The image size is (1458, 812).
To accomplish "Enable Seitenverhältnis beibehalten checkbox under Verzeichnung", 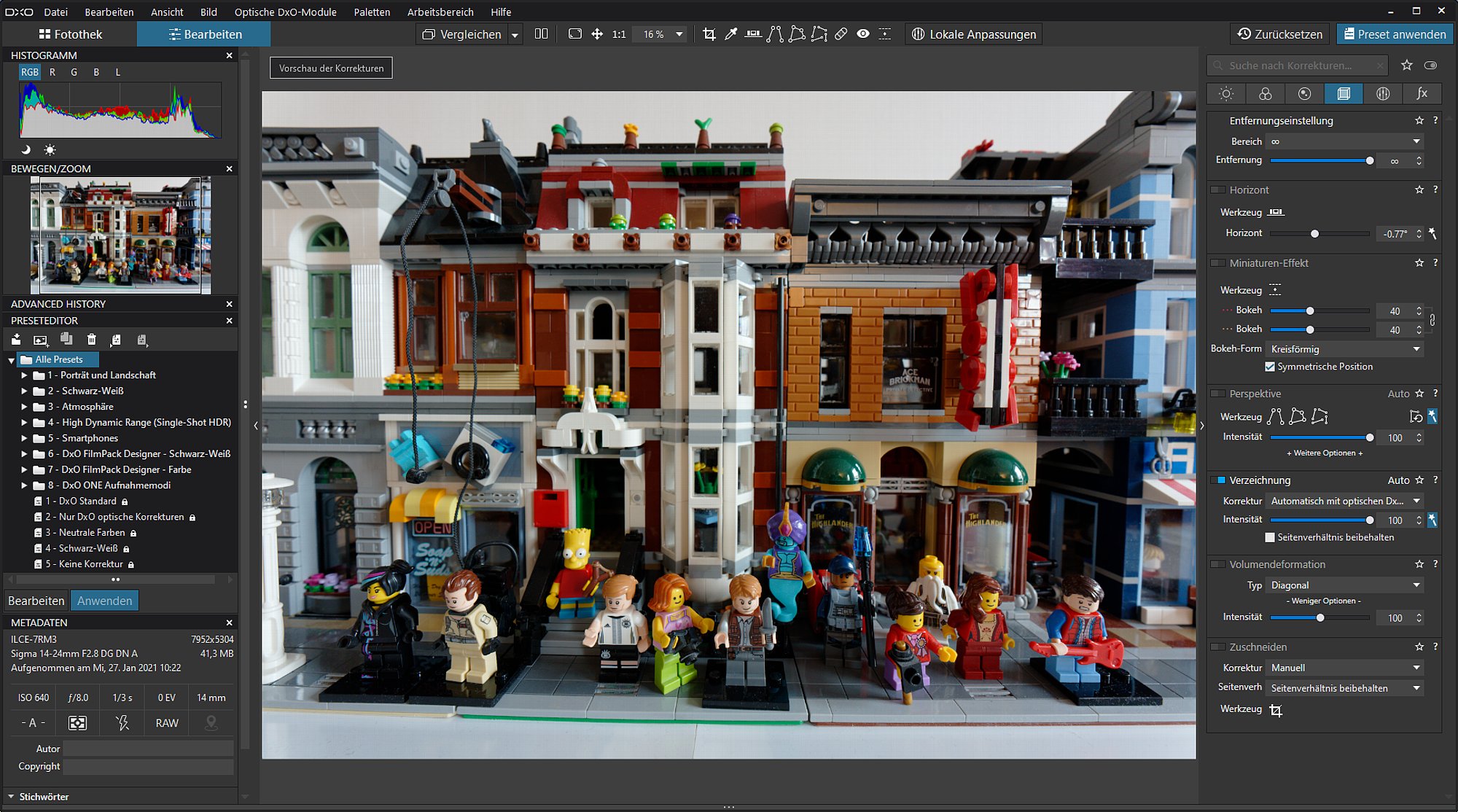I will [x=1270, y=537].
